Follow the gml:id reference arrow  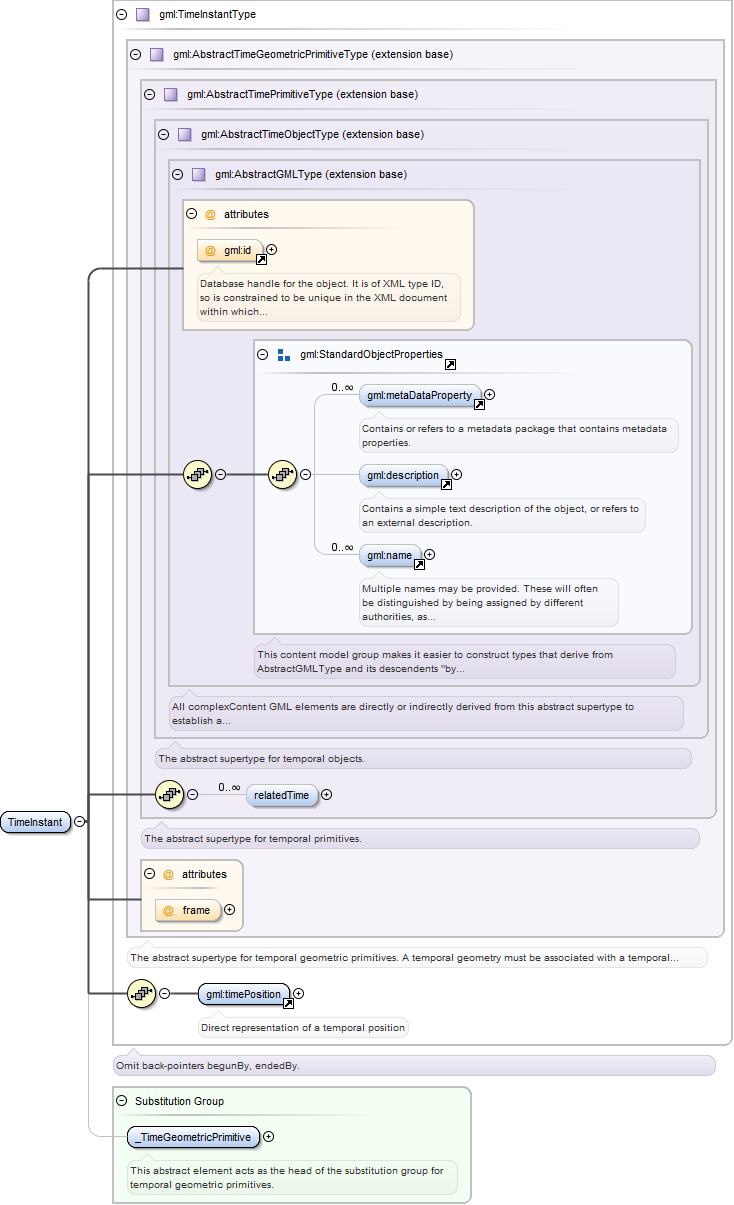click(261, 260)
